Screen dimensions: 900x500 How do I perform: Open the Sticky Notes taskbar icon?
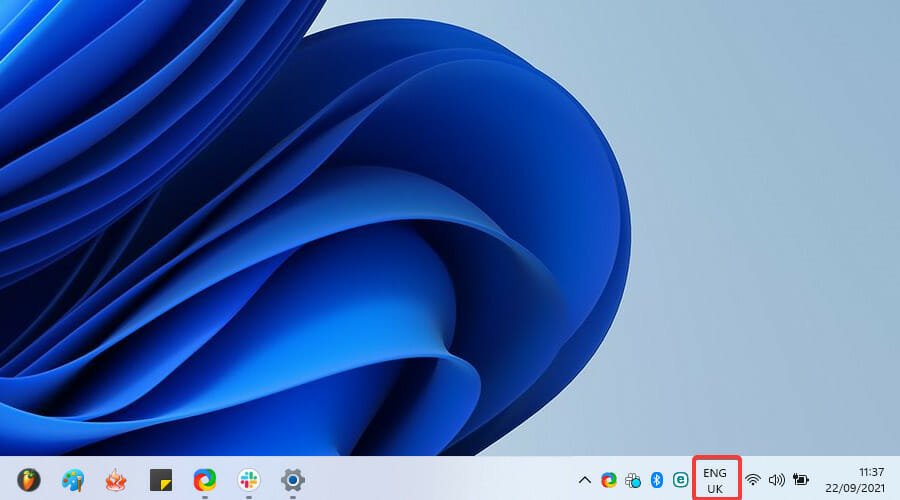(161, 479)
